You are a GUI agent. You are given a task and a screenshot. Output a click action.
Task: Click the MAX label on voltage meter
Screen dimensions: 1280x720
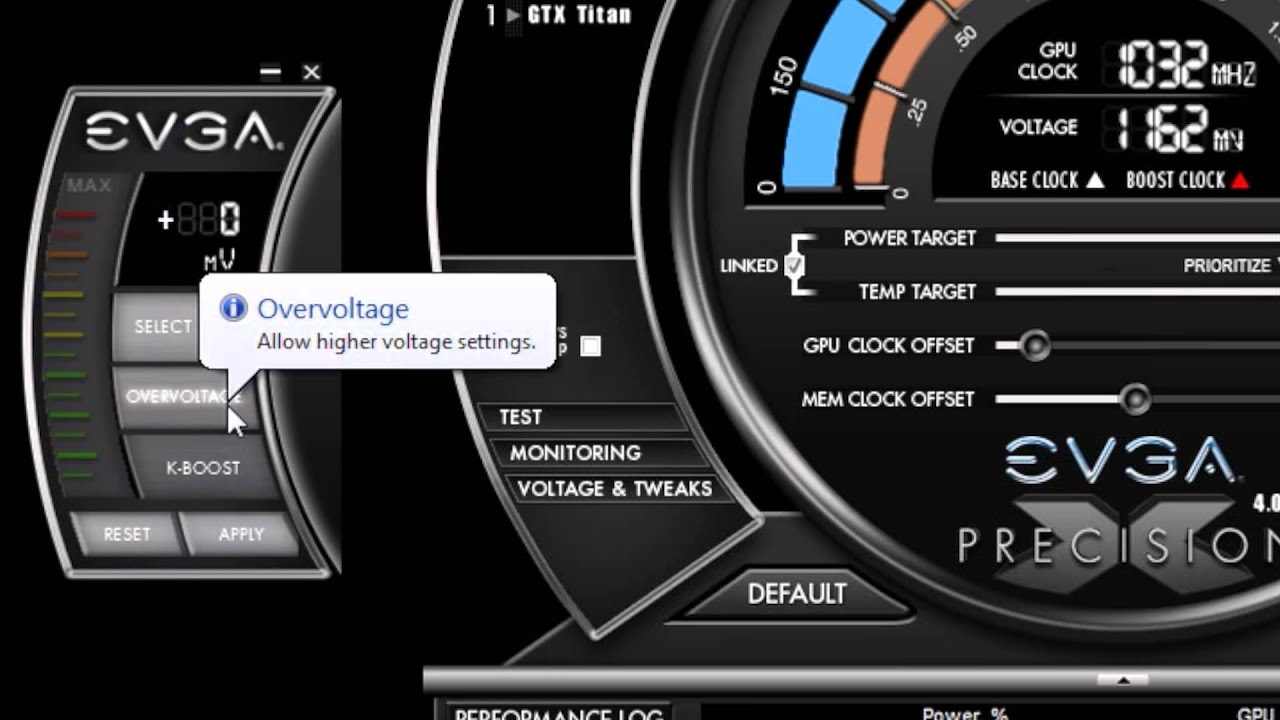click(x=89, y=185)
